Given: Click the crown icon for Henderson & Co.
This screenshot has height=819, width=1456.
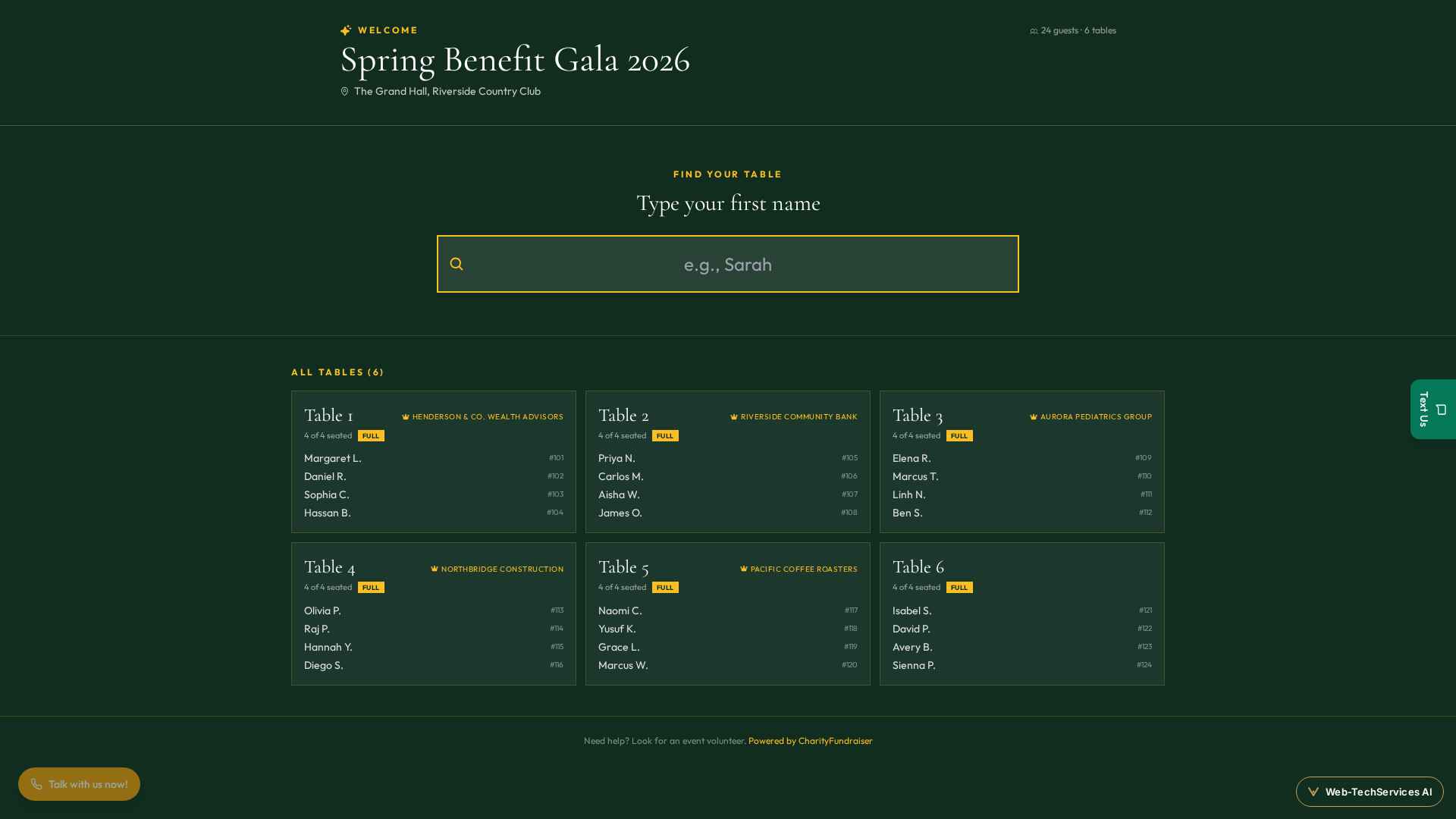Looking at the screenshot, I should [x=406, y=417].
